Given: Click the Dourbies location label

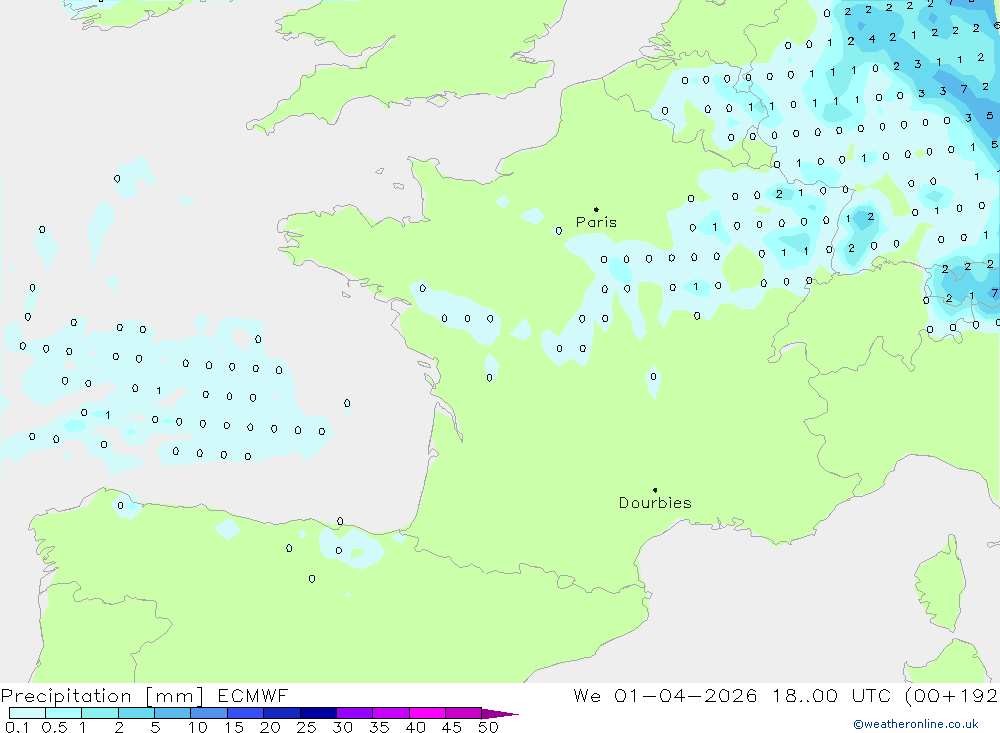Looking at the screenshot, I should pos(655,503).
